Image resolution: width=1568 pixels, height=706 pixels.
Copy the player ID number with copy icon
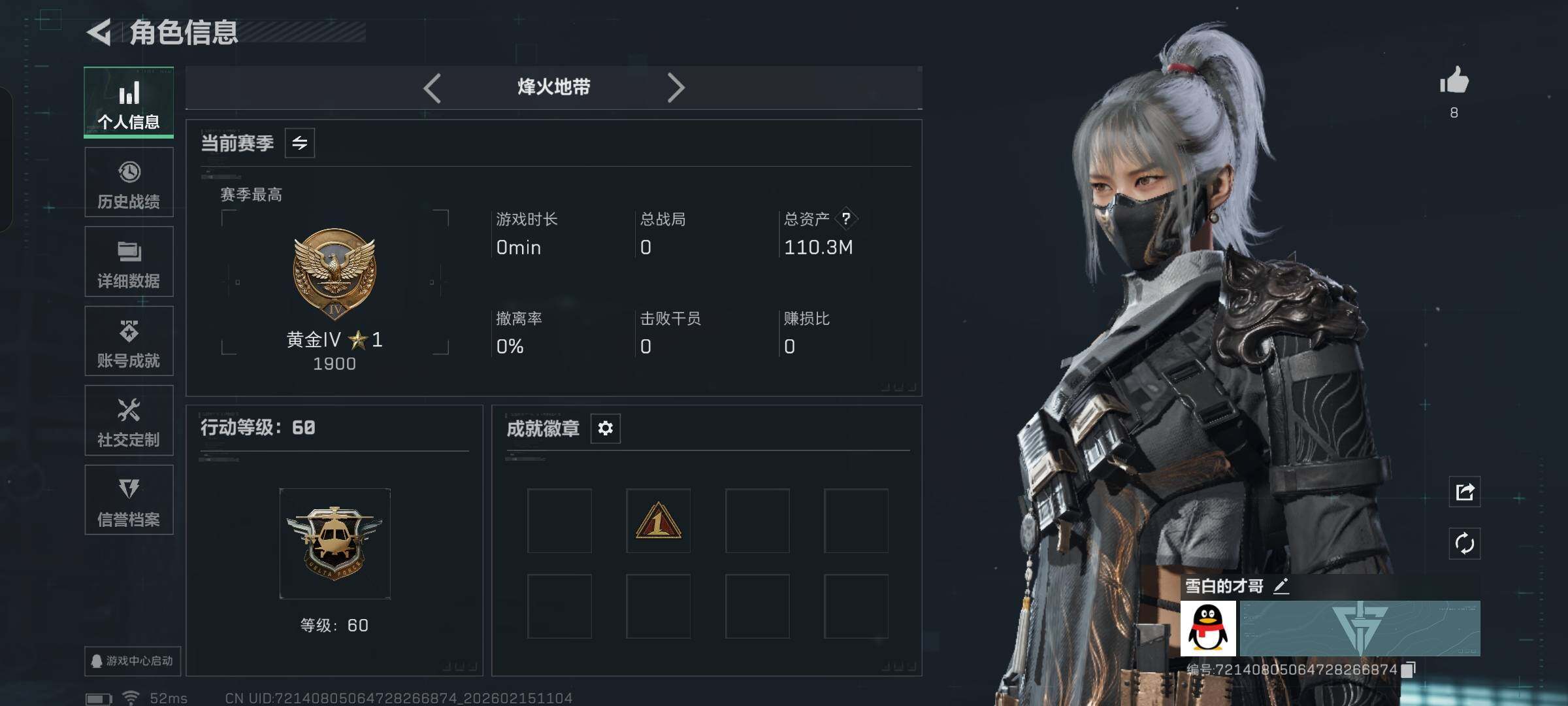pos(1409,669)
